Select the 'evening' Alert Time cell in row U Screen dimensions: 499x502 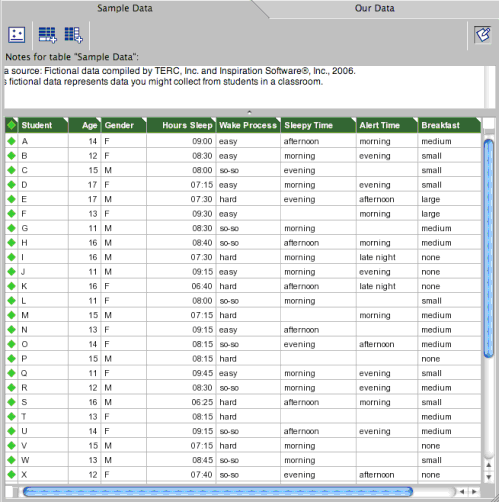pos(387,431)
